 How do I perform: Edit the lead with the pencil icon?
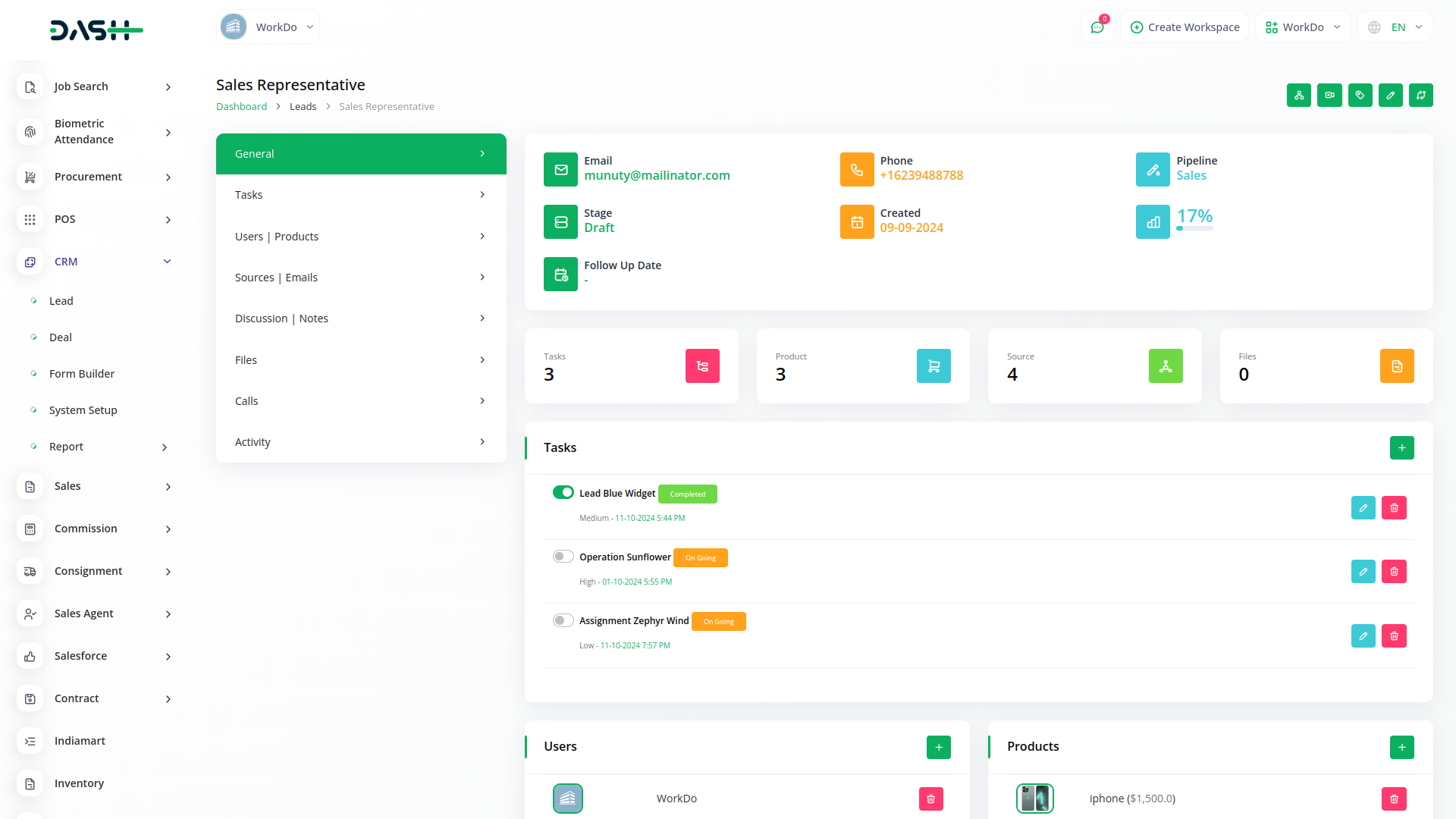click(1390, 95)
